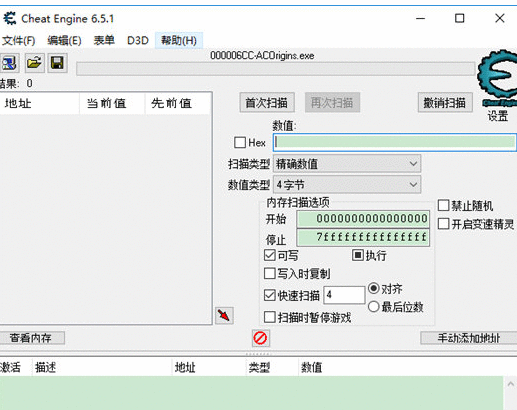
Task: Click the 开始 start address field
Action: point(363,219)
